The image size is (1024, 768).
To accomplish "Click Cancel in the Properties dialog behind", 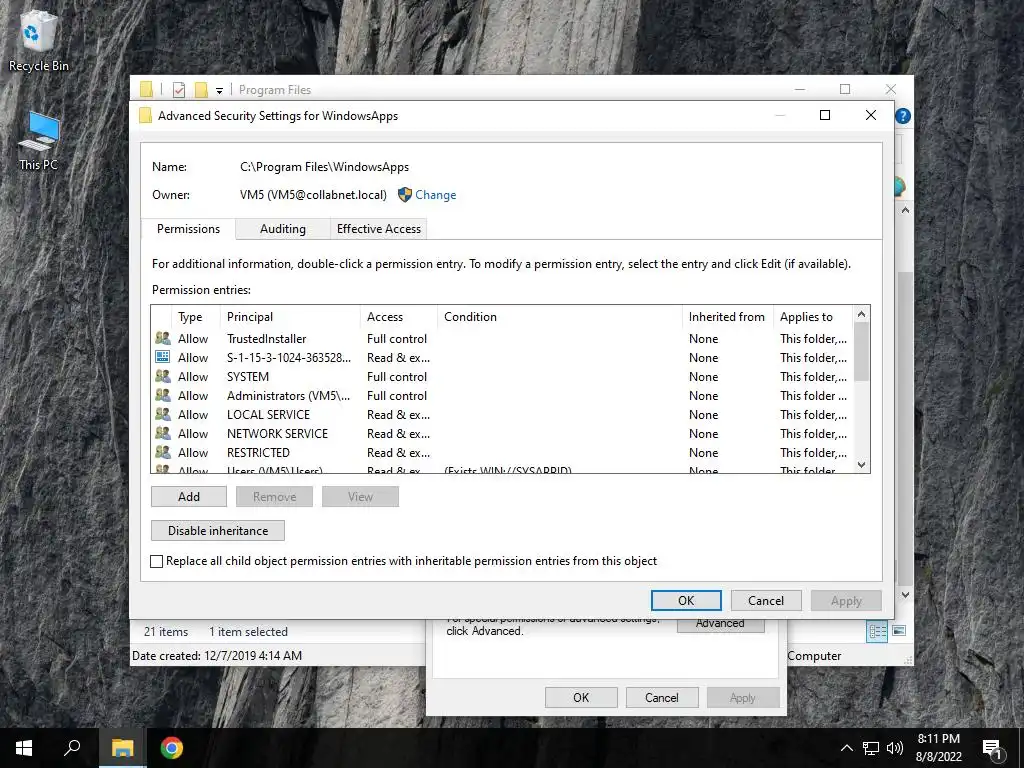I will point(662,697).
